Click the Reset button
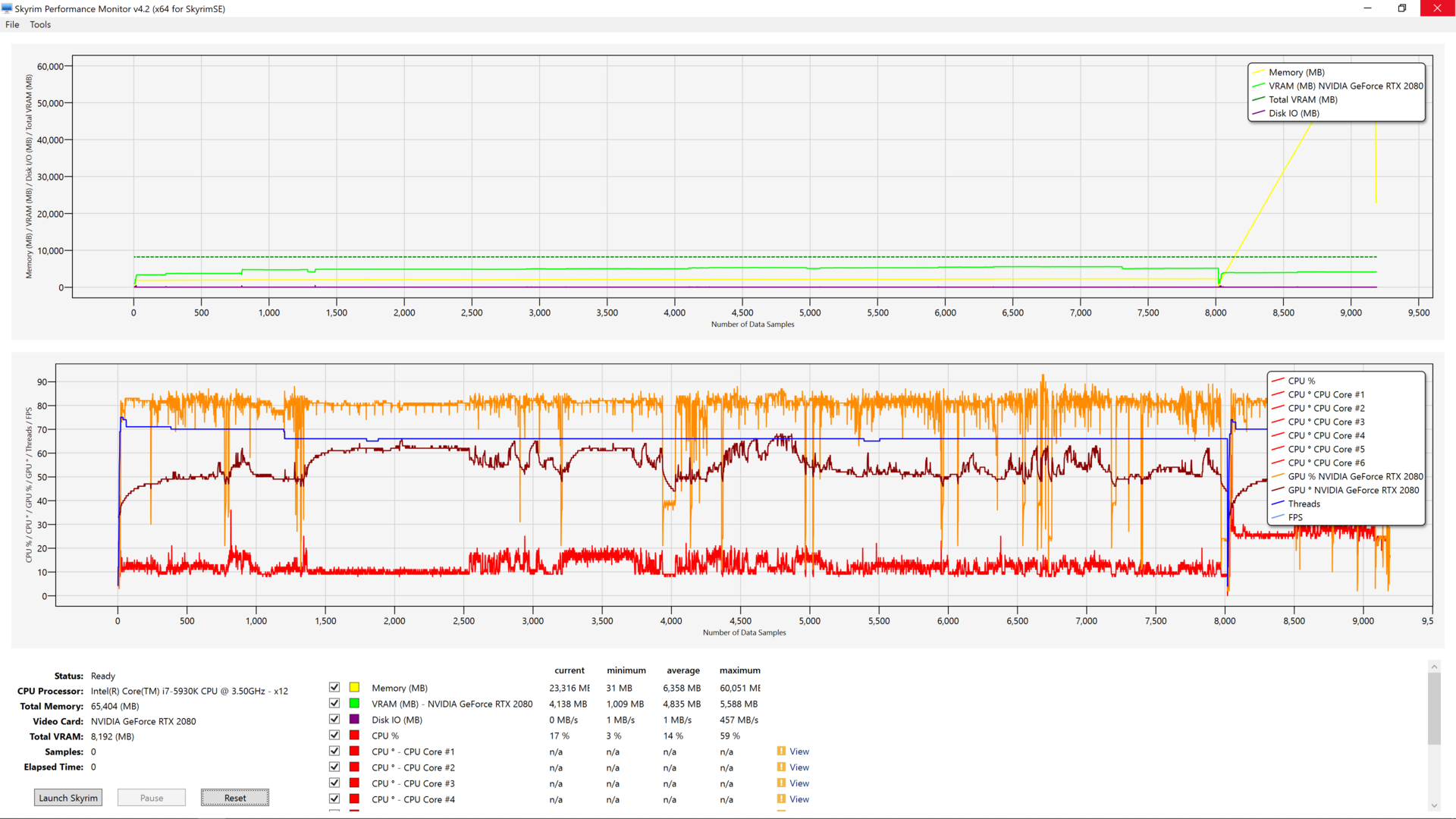Image resolution: width=1456 pixels, height=819 pixels. click(235, 798)
